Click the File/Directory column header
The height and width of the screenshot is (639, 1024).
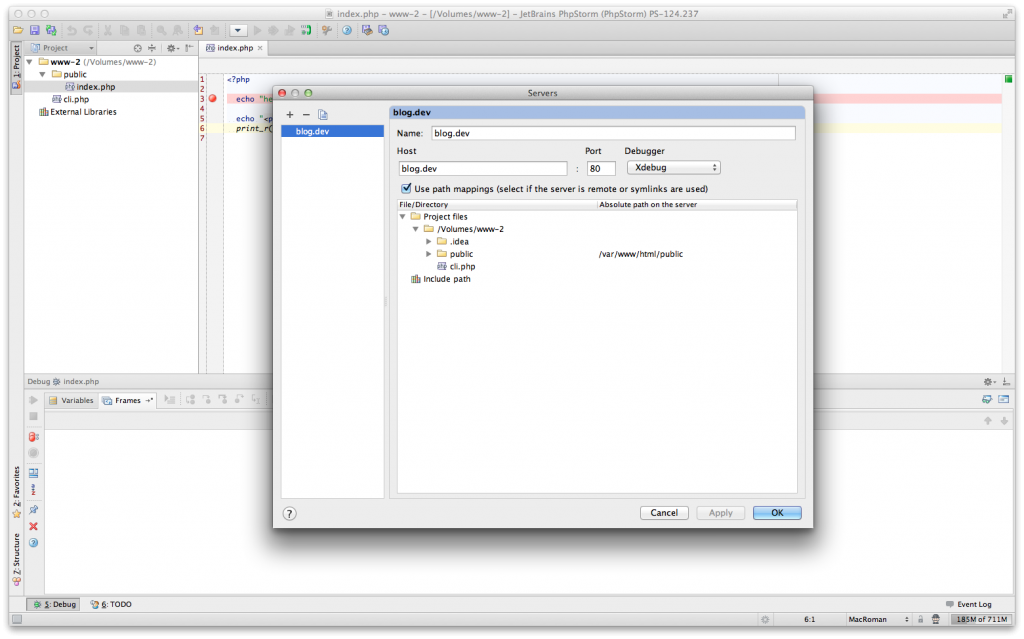[497, 205]
